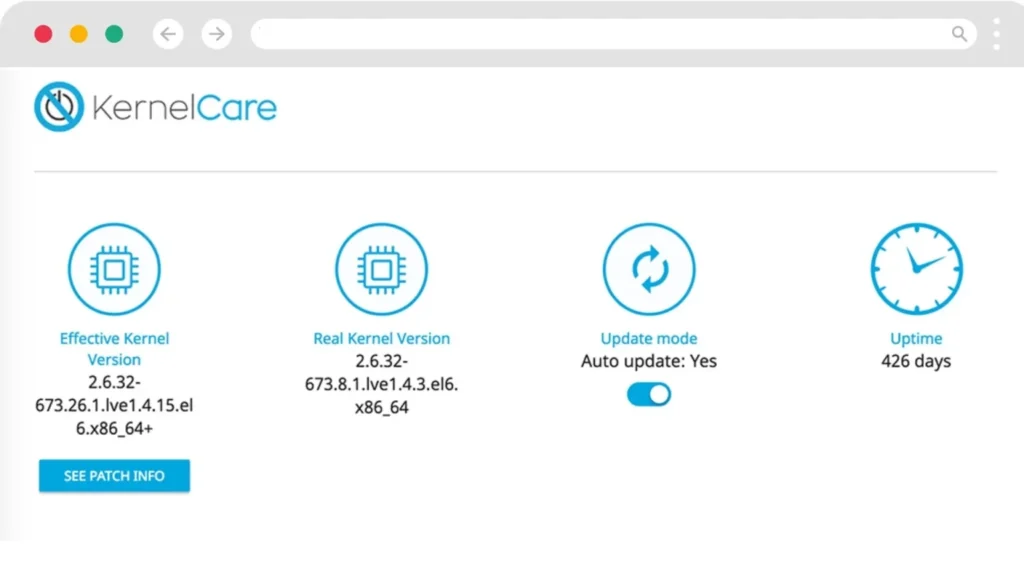Click the Update mode label
The image size is (1024, 576).
[648, 338]
